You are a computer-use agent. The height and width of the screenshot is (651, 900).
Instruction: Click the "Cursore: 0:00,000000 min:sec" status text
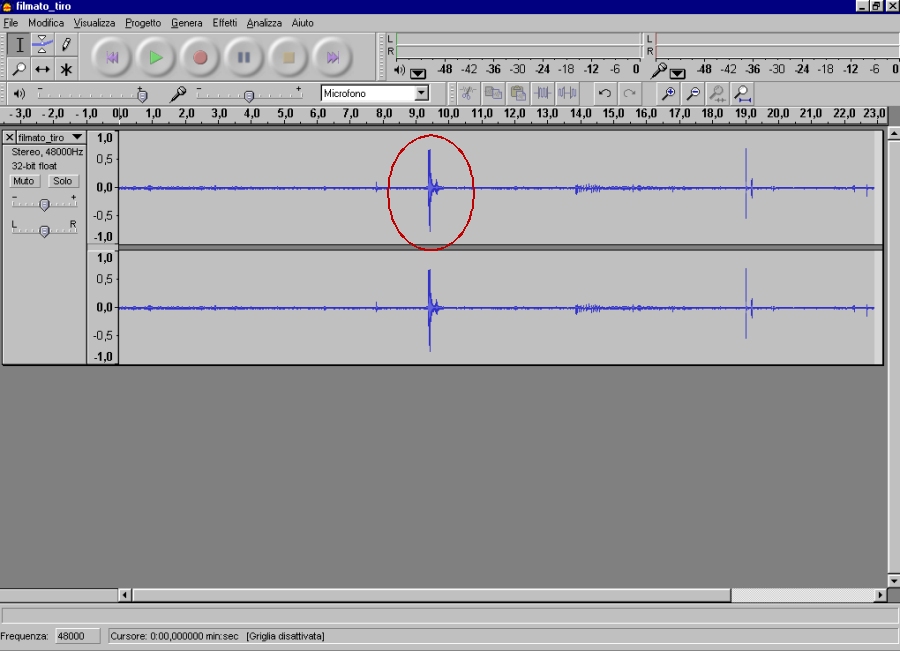click(x=174, y=636)
